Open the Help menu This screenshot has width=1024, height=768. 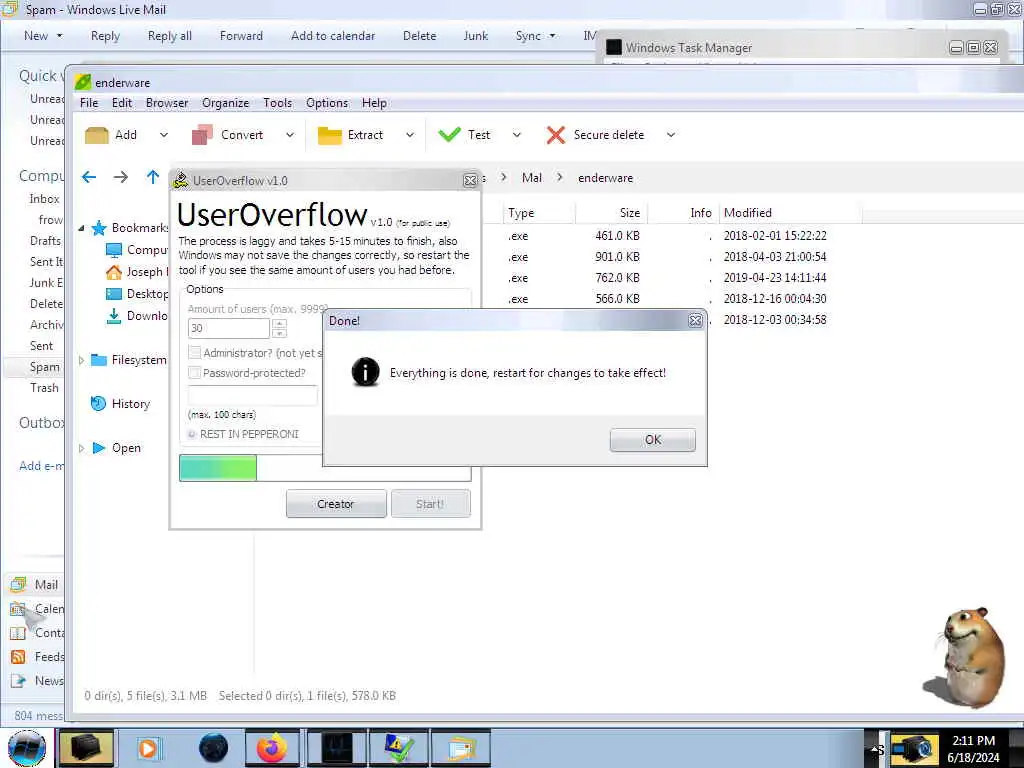(x=374, y=103)
